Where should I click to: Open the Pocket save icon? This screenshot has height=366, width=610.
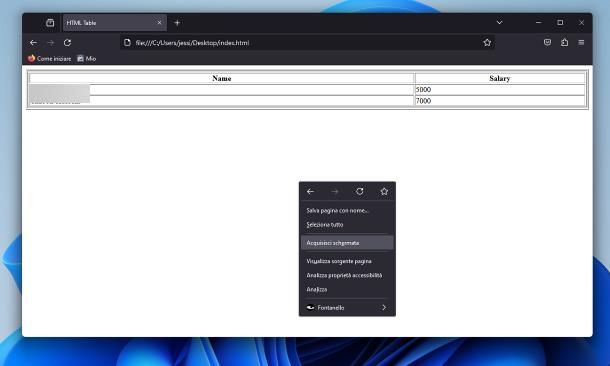547,42
